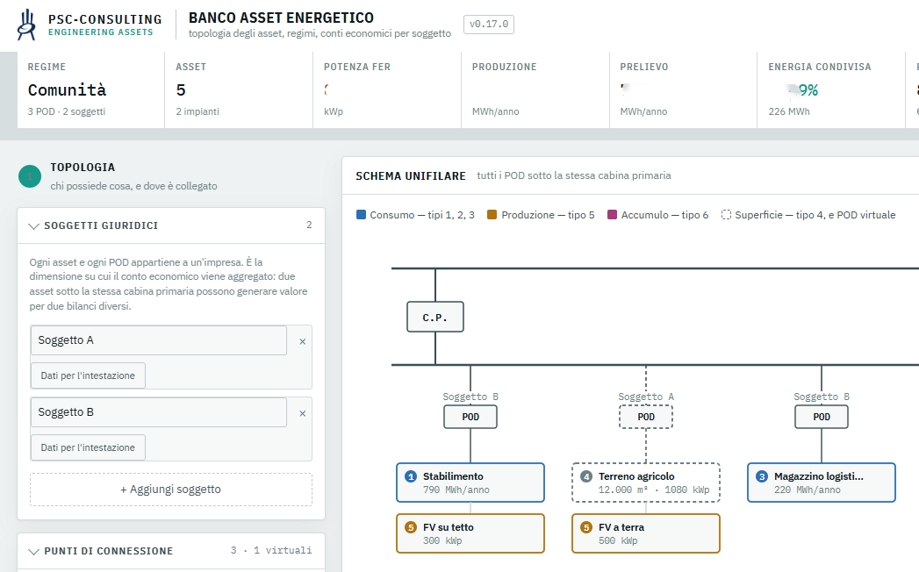
Task: Click the v0.17.0 version badge
Action: pyautogui.click(x=489, y=24)
